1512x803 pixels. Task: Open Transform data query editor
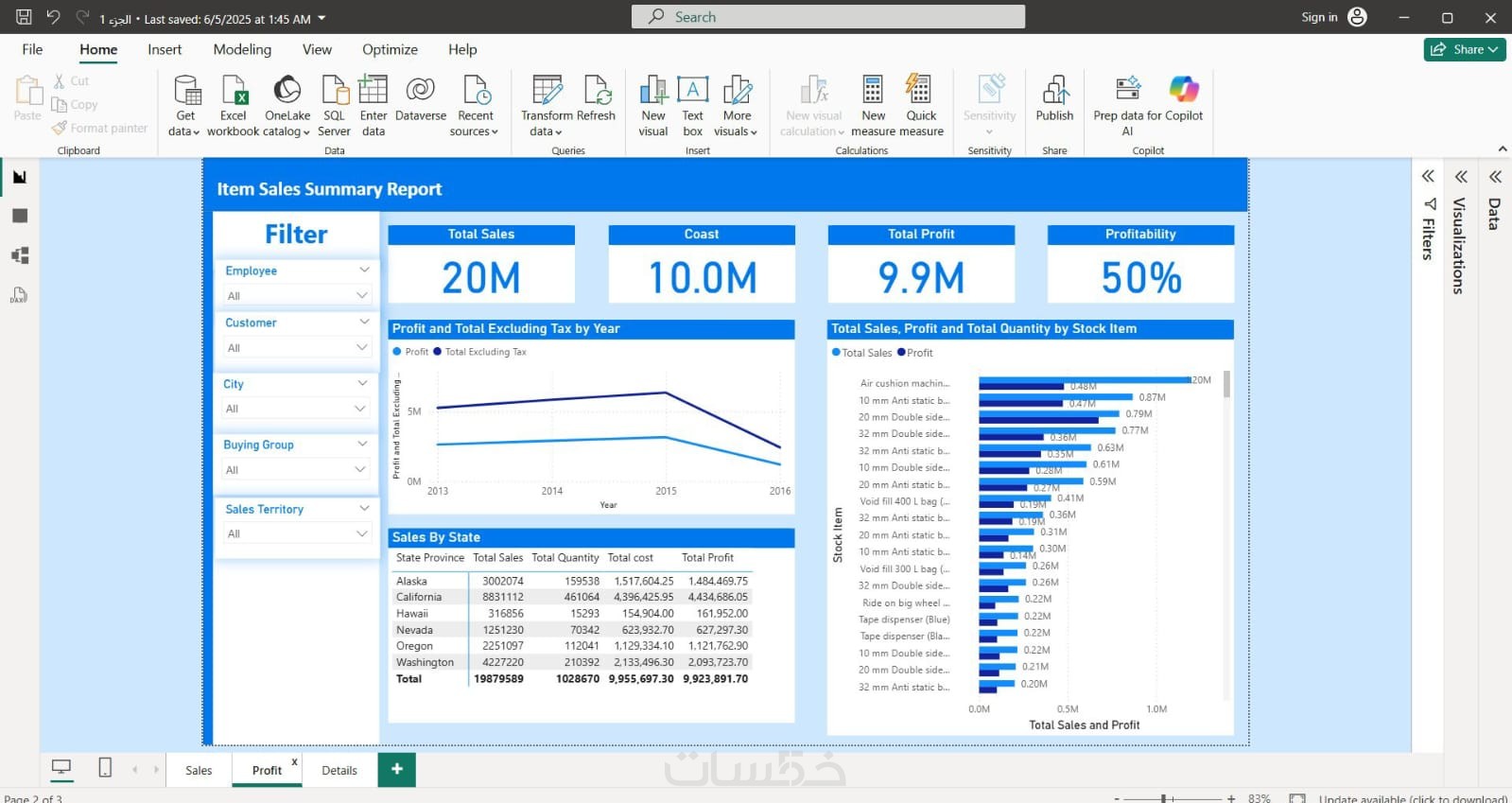tap(547, 106)
